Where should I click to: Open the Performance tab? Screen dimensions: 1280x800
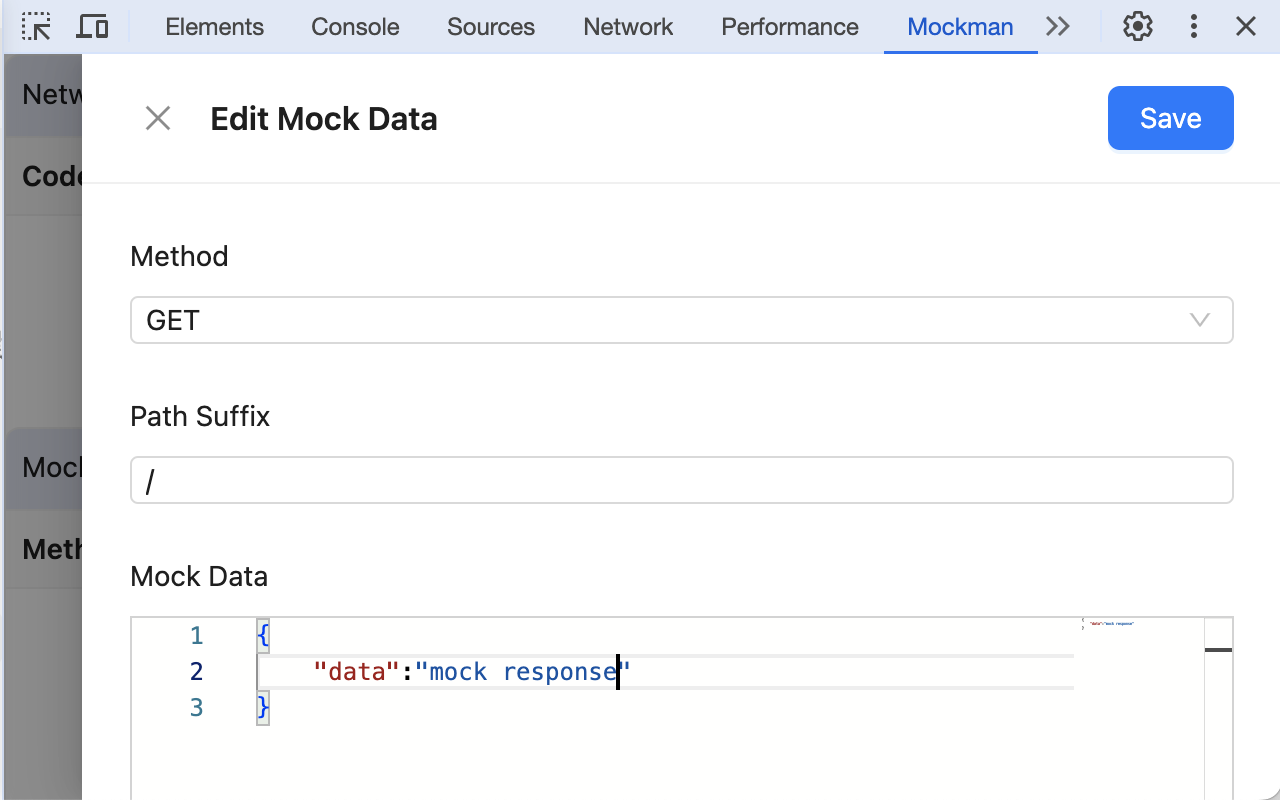[790, 27]
